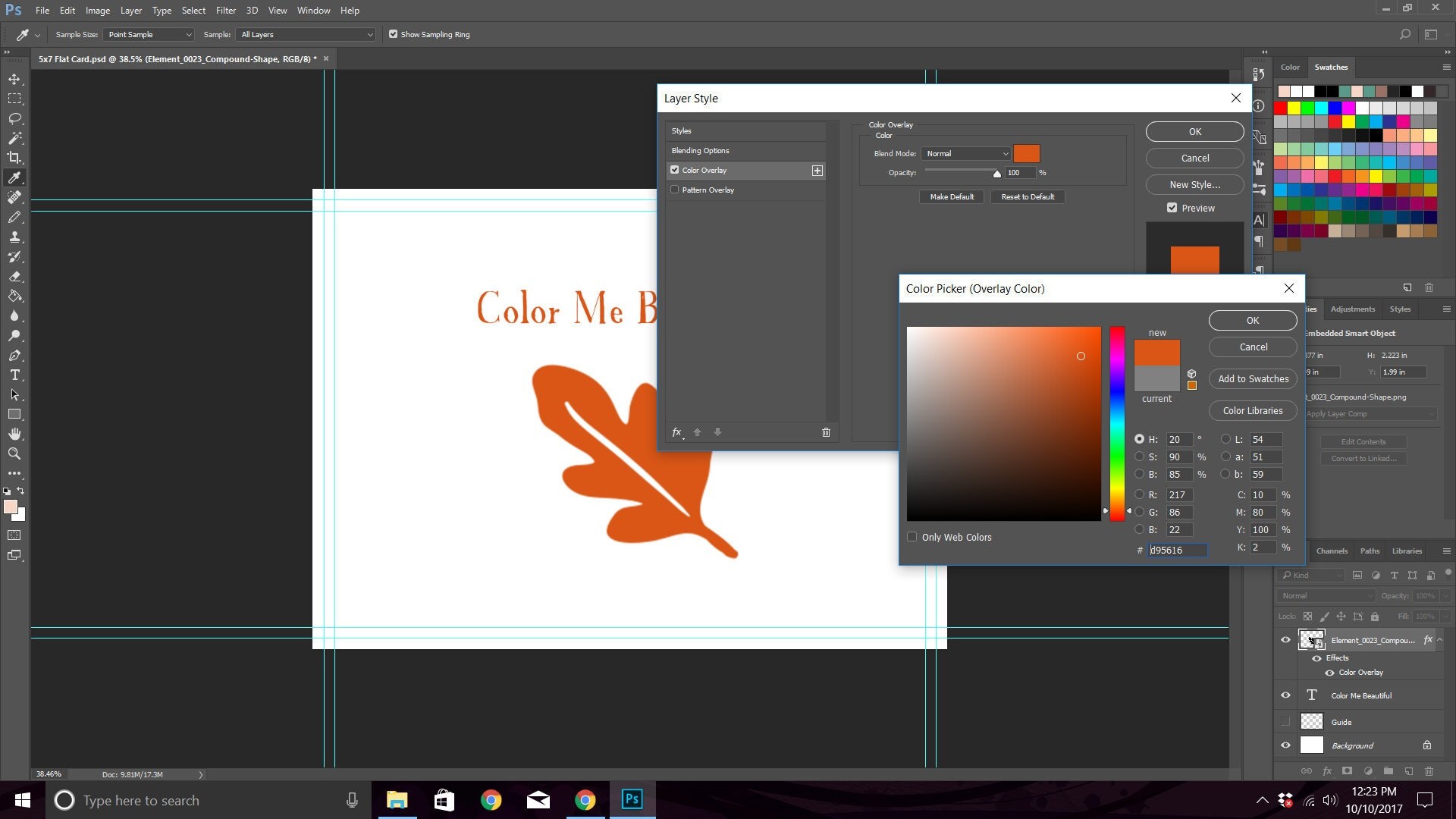The height and width of the screenshot is (819, 1456).
Task: Switch to the Adjustments tab
Action: coord(1352,309)
